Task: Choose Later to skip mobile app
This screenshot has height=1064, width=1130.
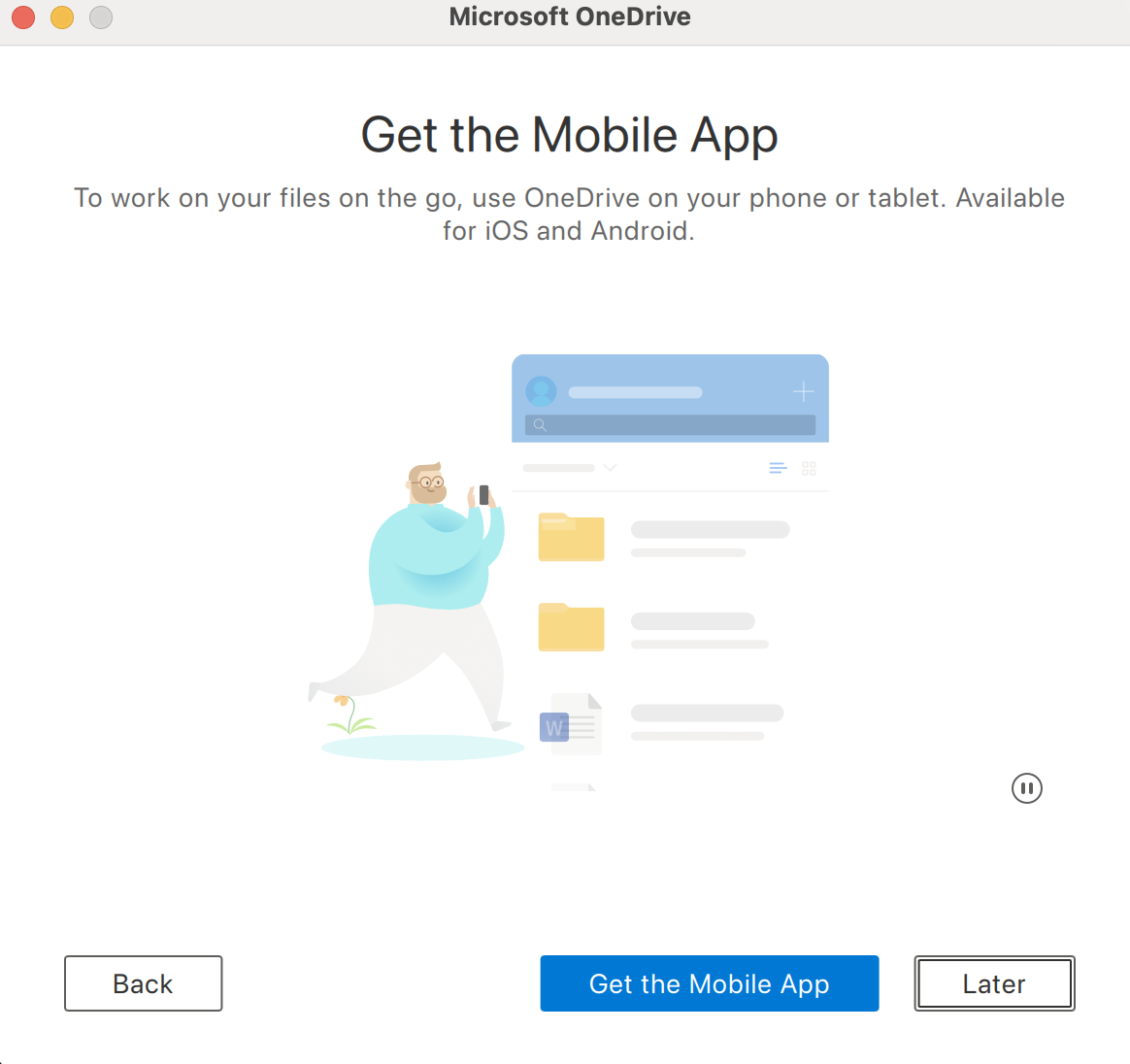Action: 994,983
